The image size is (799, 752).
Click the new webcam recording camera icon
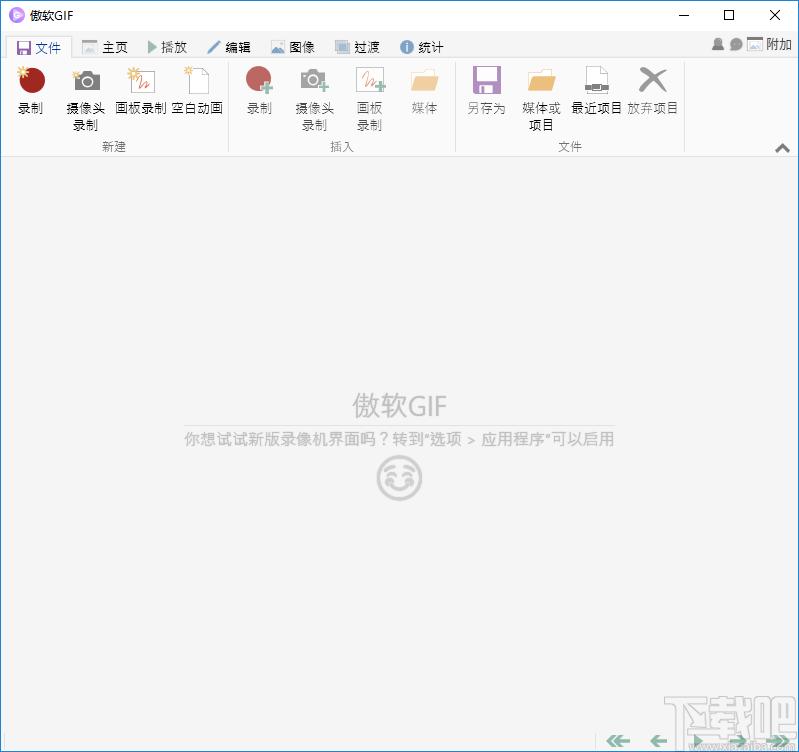point(86,82)
